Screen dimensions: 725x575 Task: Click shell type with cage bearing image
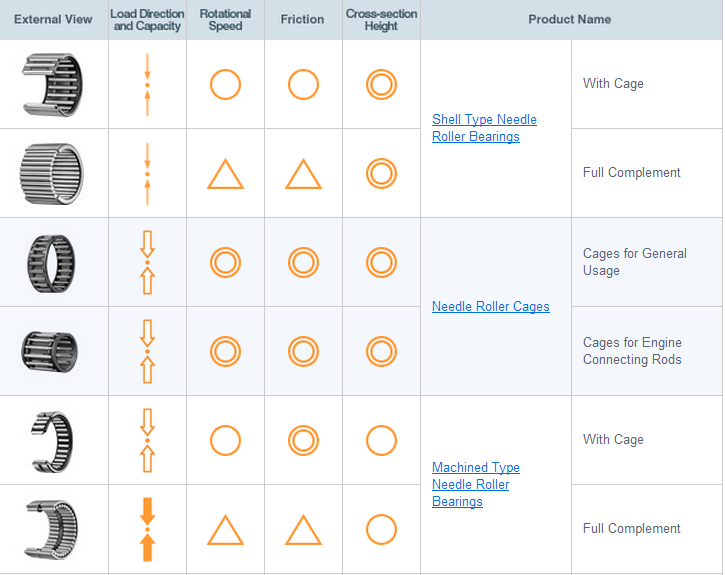pos(53,84)
